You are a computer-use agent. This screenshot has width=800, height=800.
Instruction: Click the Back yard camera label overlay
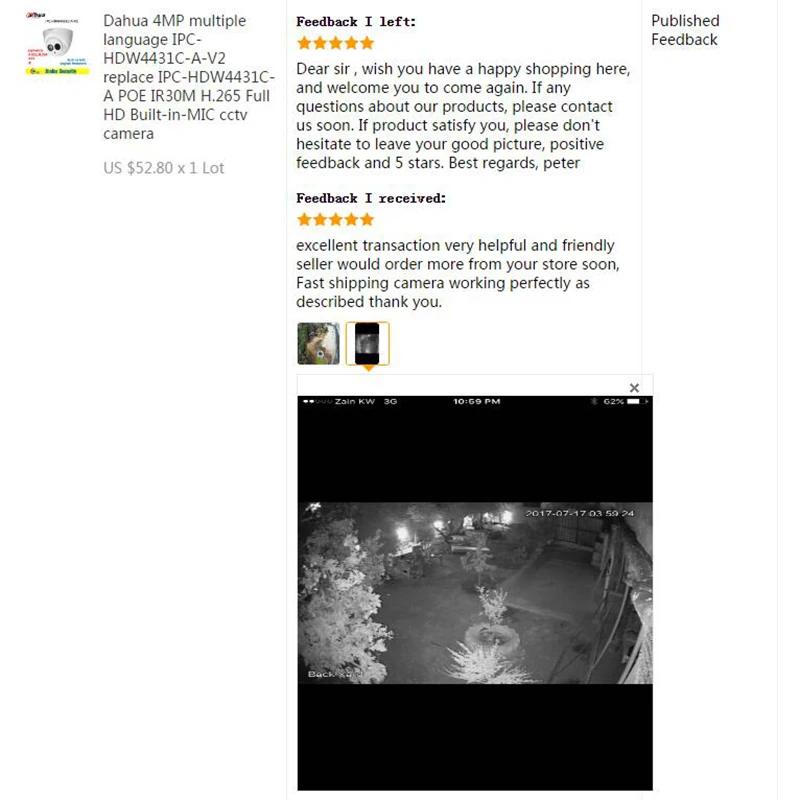tap(335, 674)
